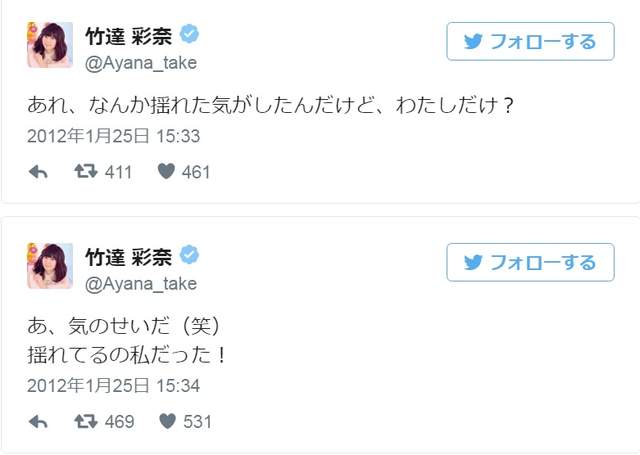Like the first tweet with 461 likes

point(167,172)
